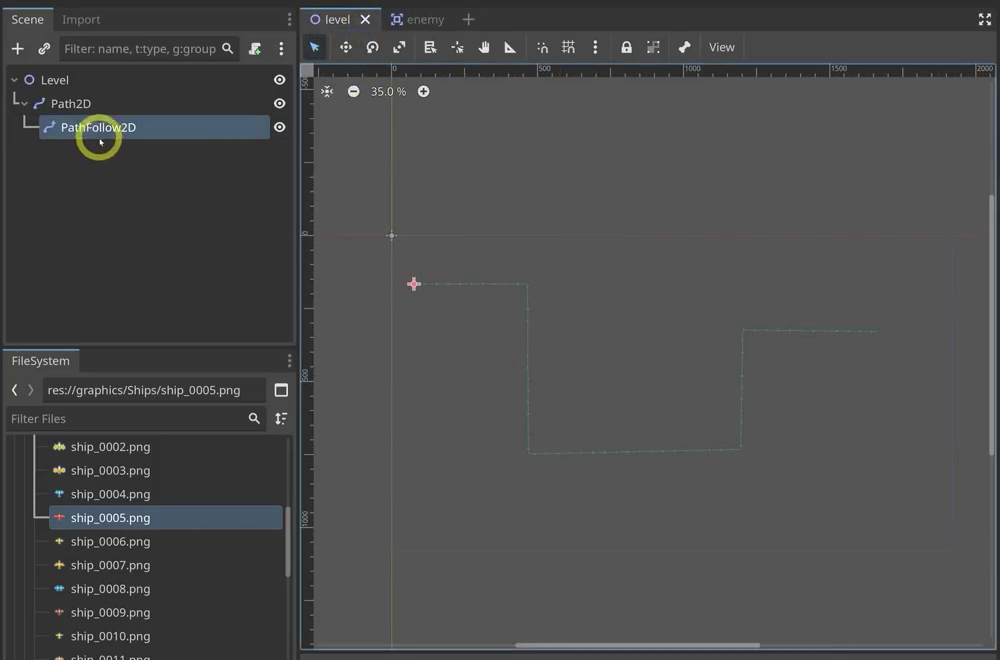Go to previous FileSystem folder

coord(15,390)
